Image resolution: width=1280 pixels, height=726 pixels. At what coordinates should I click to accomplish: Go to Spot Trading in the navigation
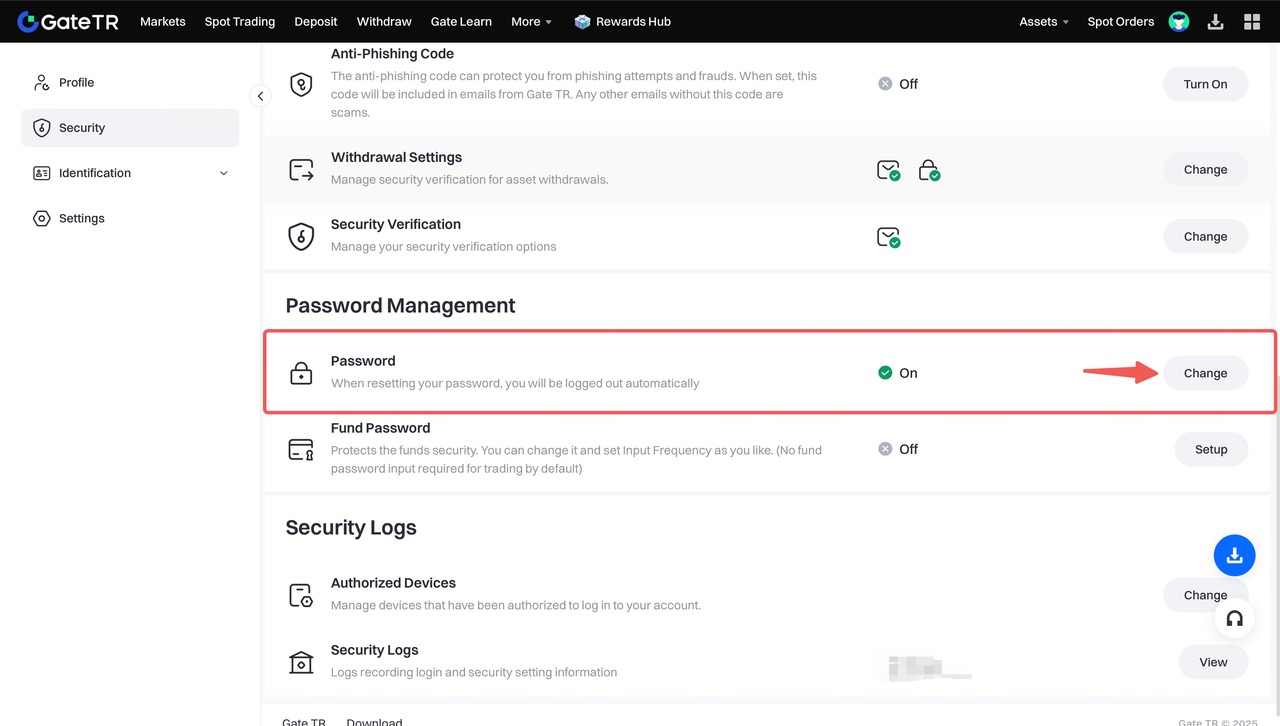click(239, 21)
